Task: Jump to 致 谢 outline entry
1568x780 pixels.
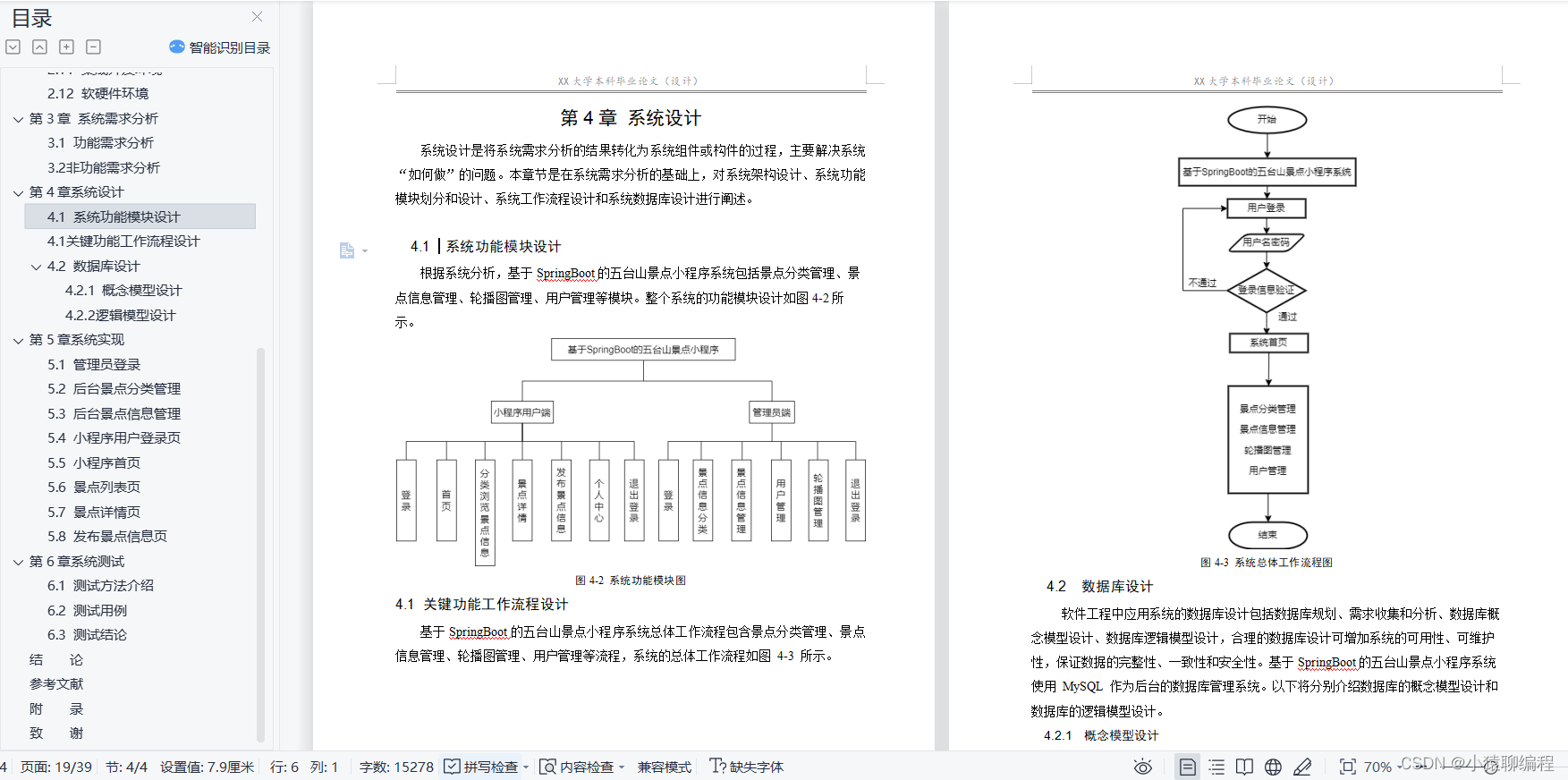Action: pyautogui.click(x=55, y=733)
